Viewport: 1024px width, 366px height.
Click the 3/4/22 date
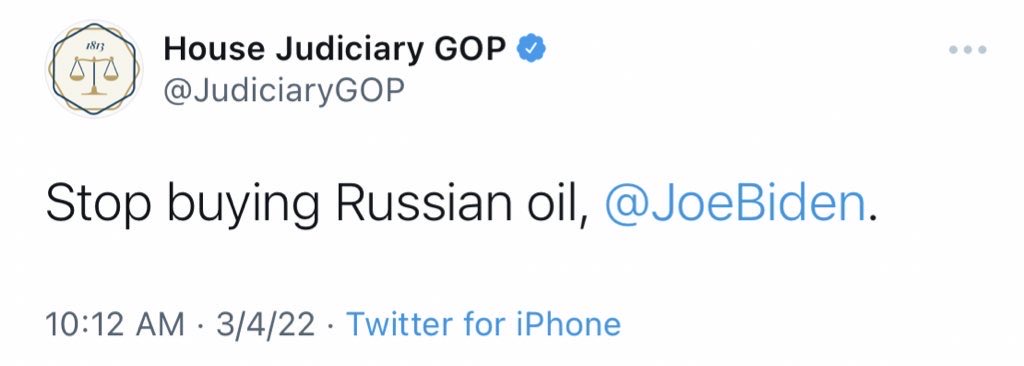[266, 324]
